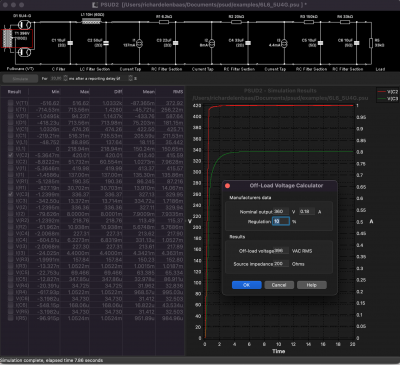The width and height of the screenshot is (400, 365).
Task: Open Help in Off-Load Voltage Calculator
Action: 312,285
